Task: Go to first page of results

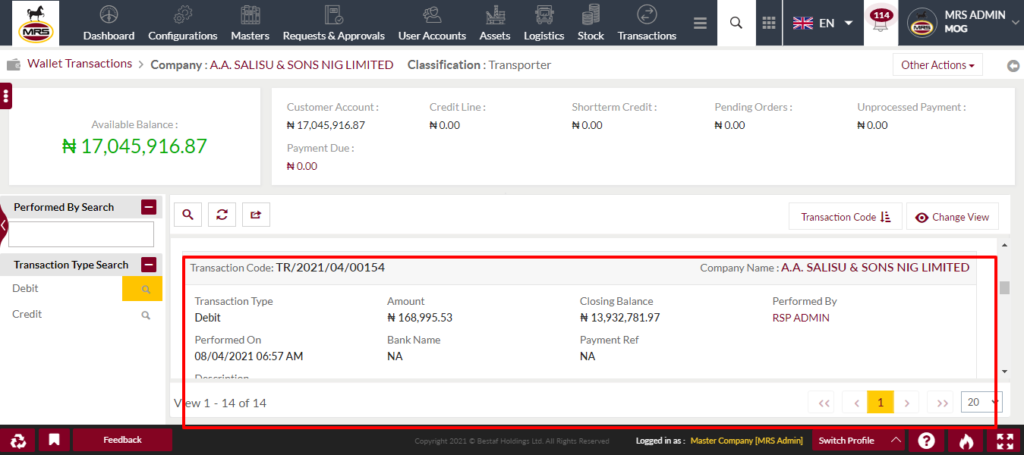Action: click(x=824, y=403)
